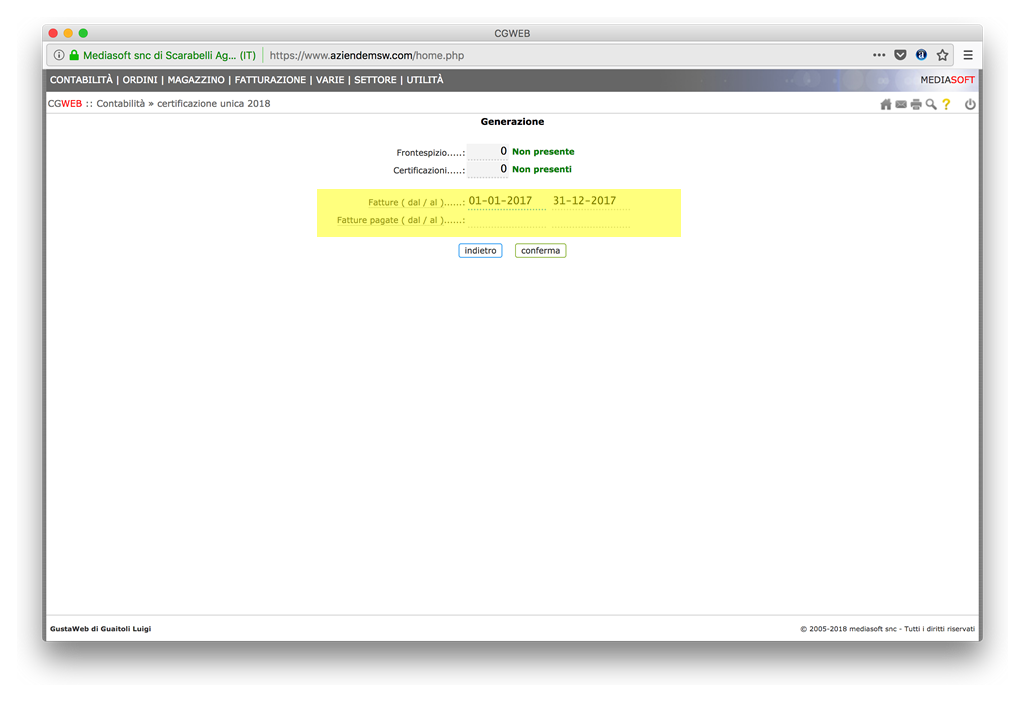Click the power logout icon
The image size is (1024, 701).
pyautogui.click(x=970, y=105)
